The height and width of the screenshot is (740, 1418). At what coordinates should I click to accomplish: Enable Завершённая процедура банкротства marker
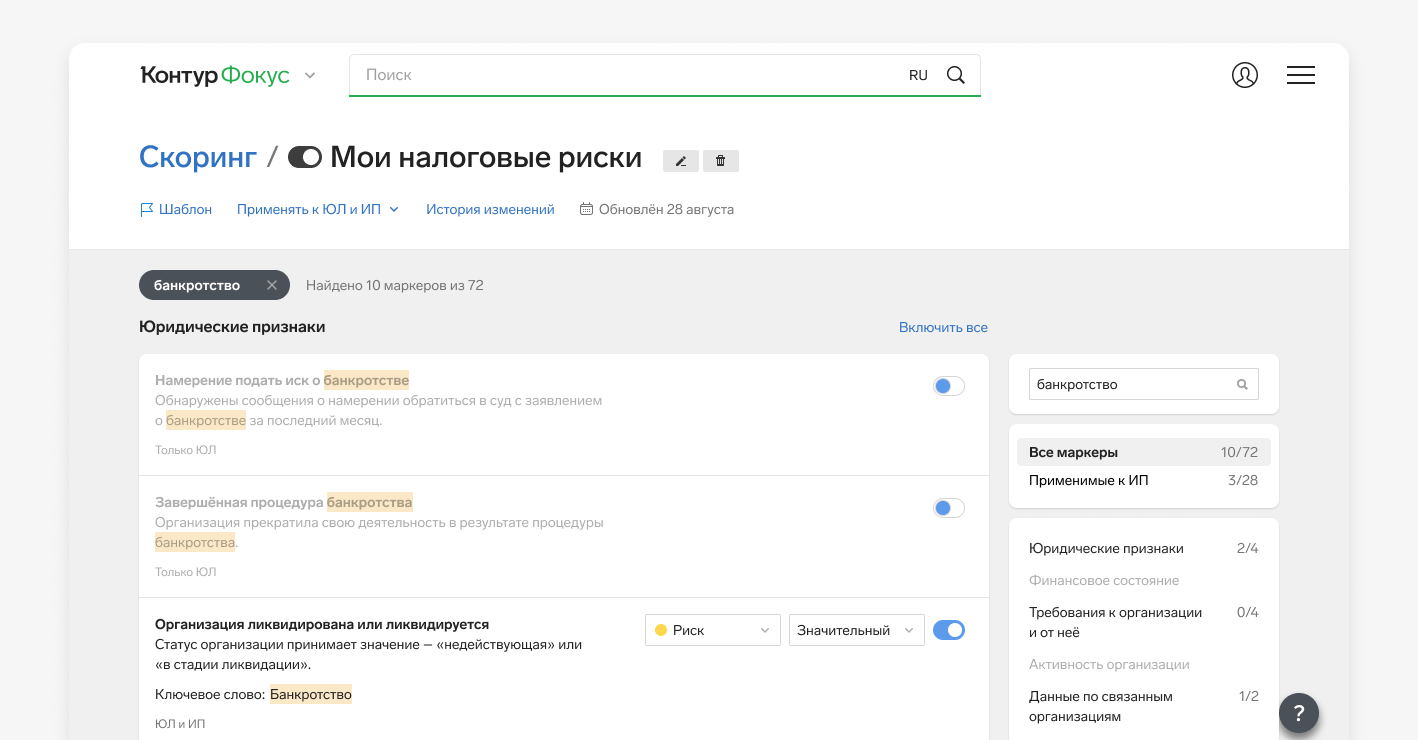tap(948, 508)
